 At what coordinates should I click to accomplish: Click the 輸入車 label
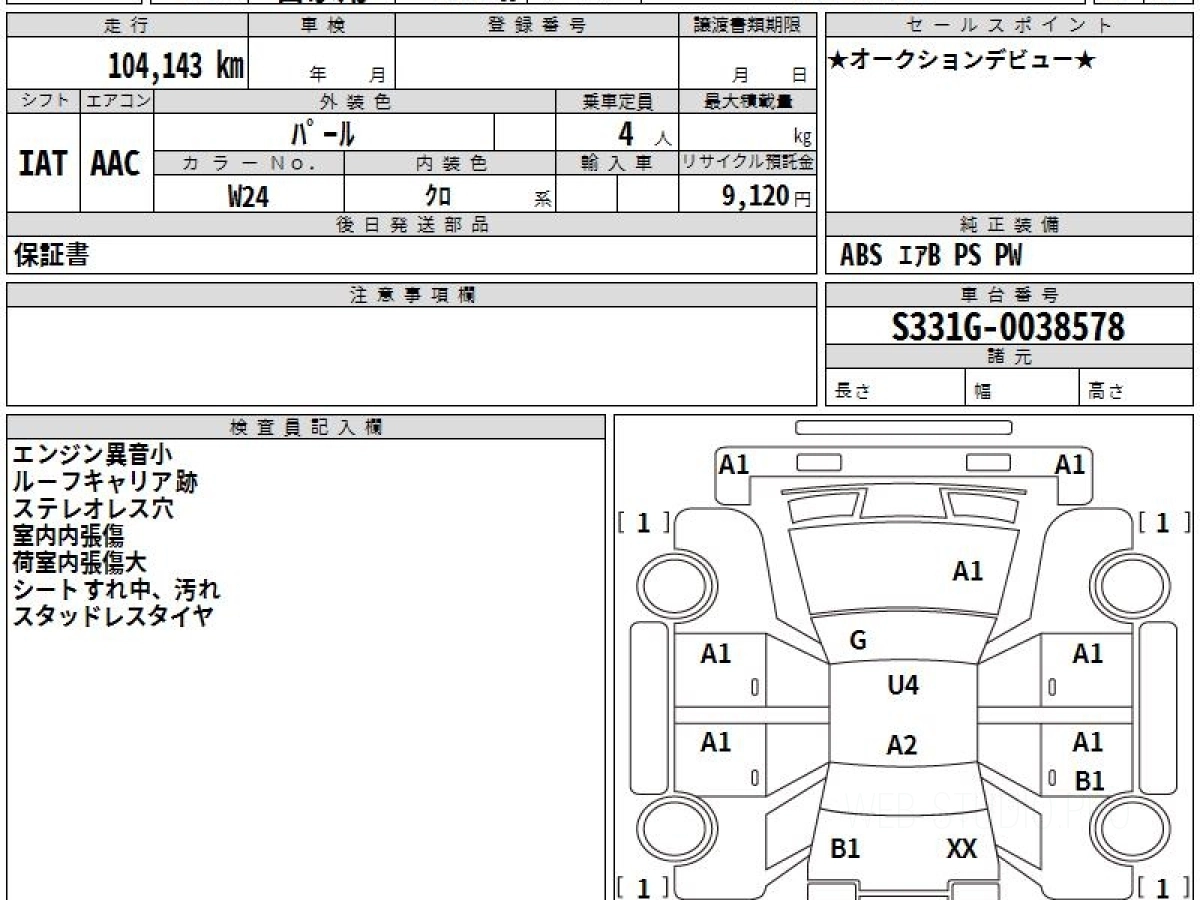coord(617,163)
